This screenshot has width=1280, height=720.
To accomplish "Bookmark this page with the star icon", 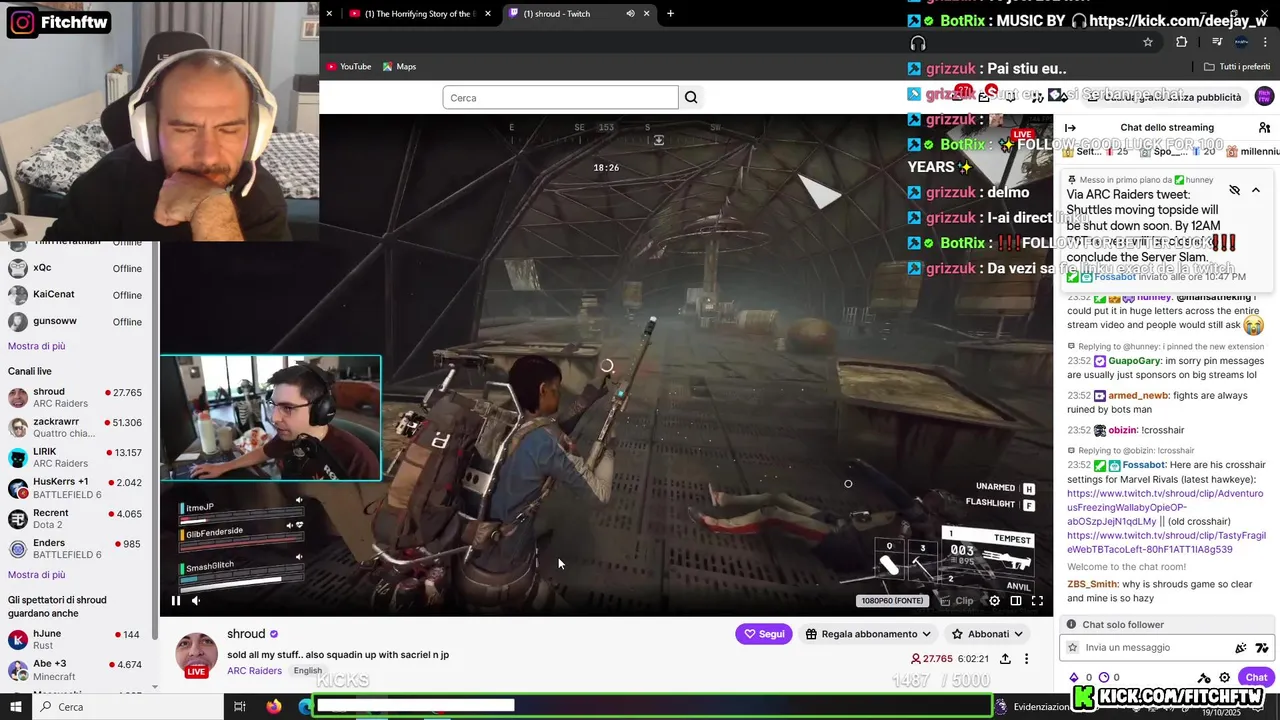I will pyautogui.click(x=1148, y=42).
